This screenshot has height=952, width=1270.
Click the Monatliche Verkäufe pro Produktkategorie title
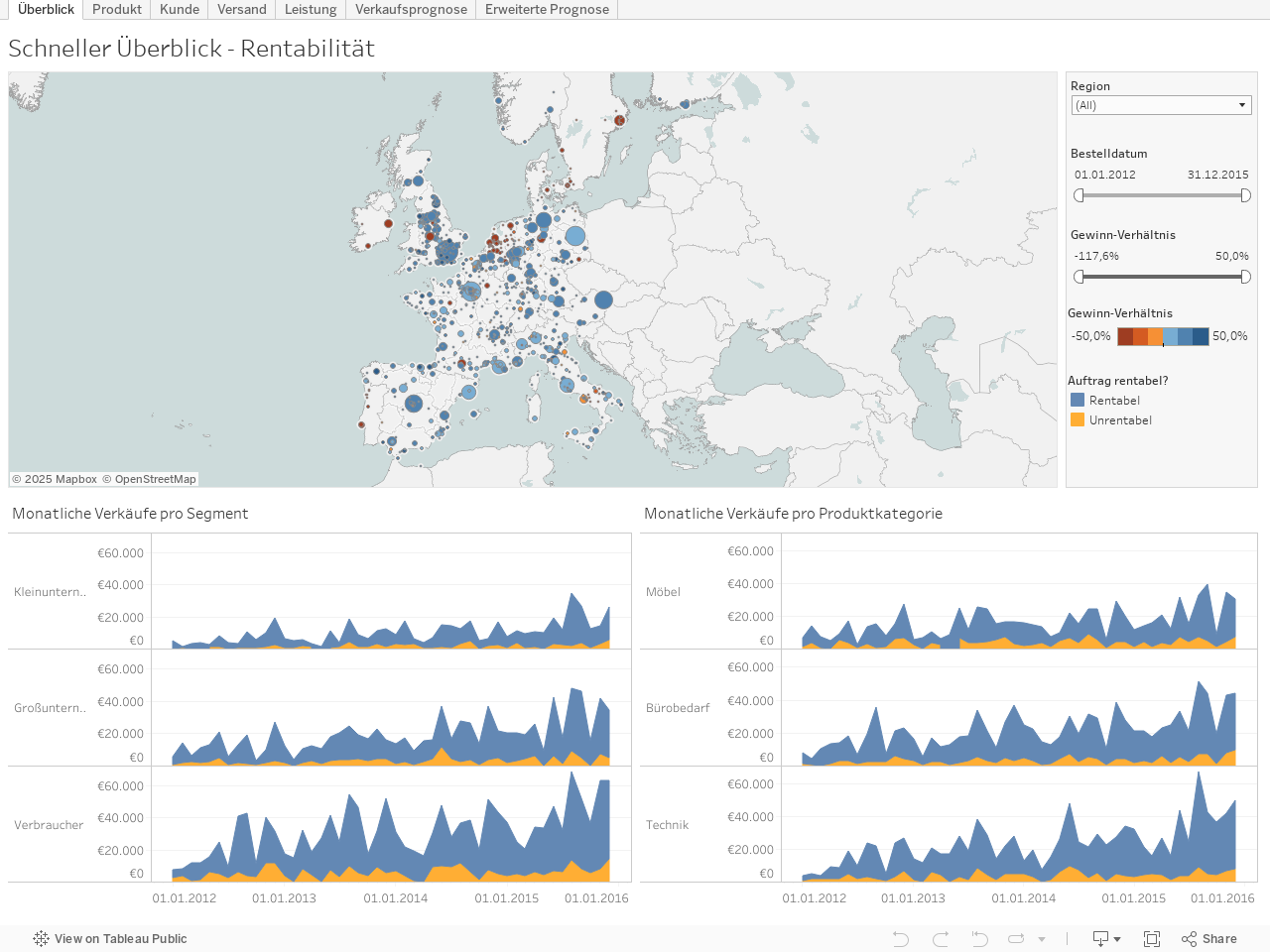[x=793, y=514]
